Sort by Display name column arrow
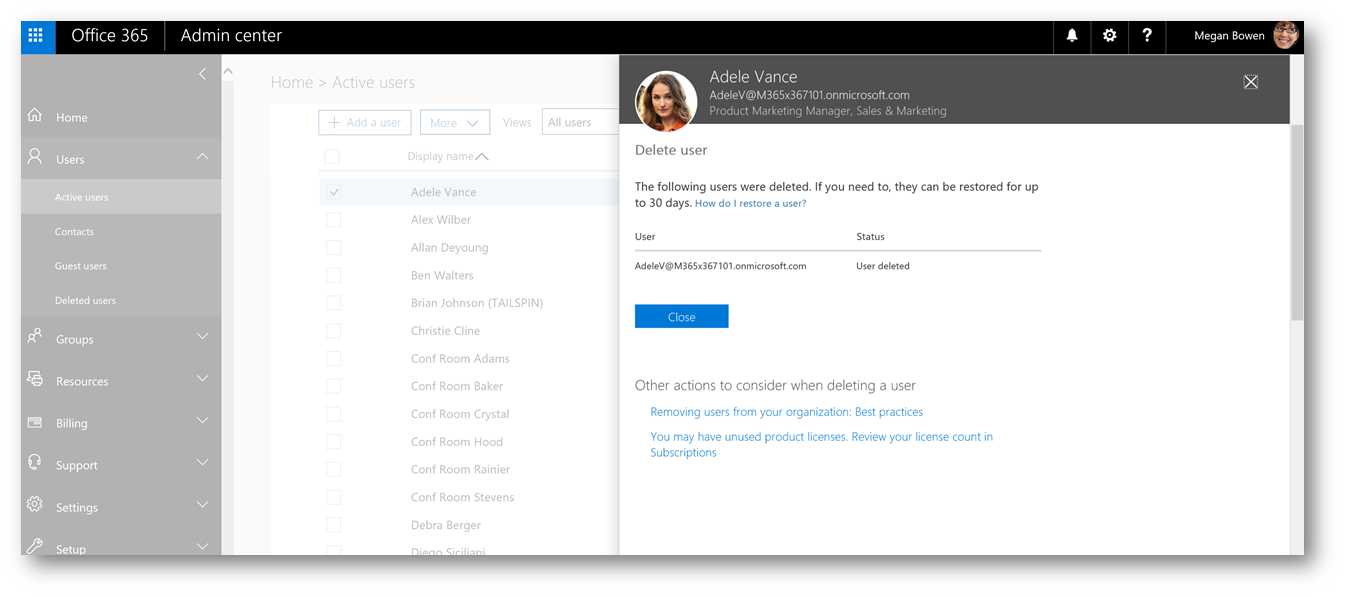This screenshot has height=597, width=1346. tap(482, 157)
